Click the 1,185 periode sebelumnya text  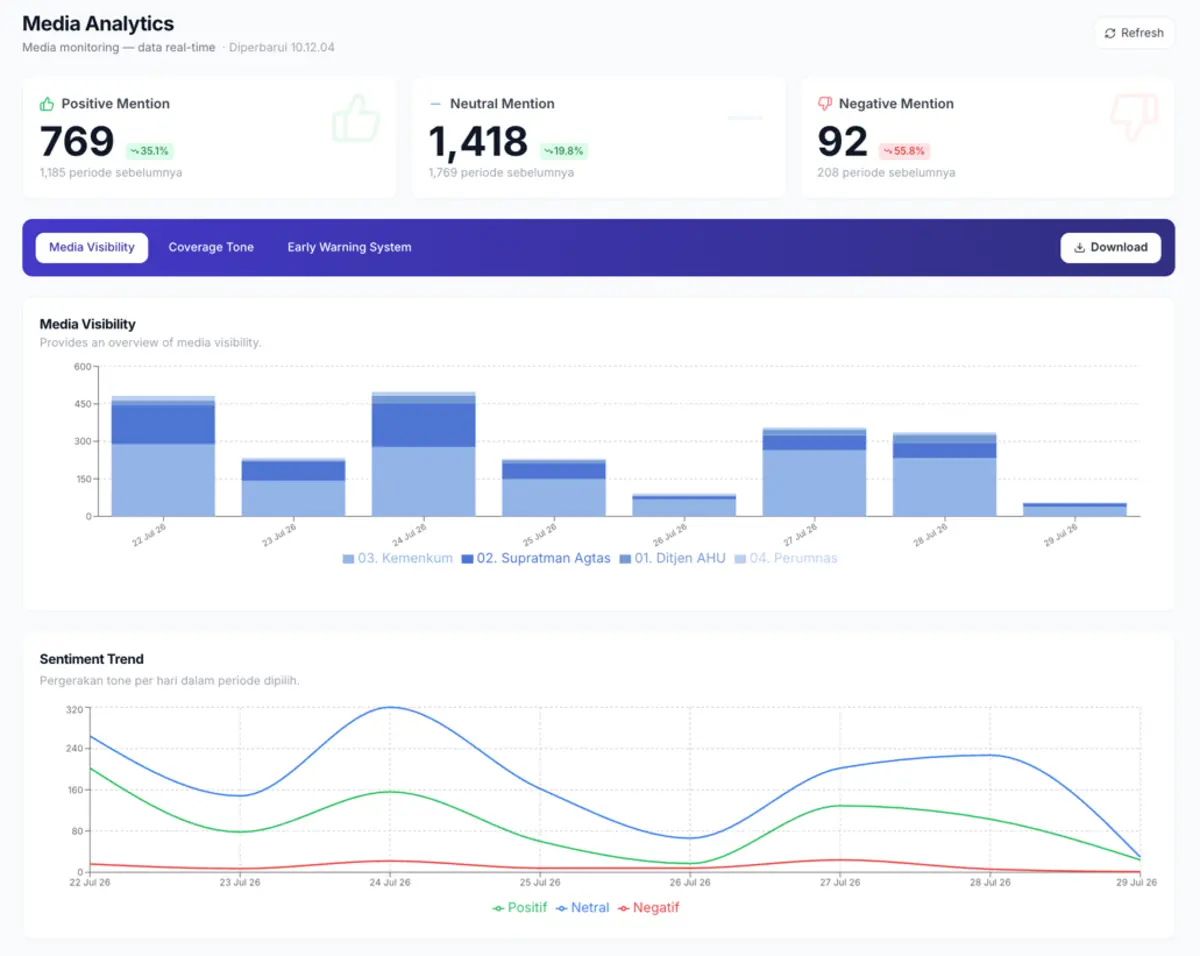(111, 172)
